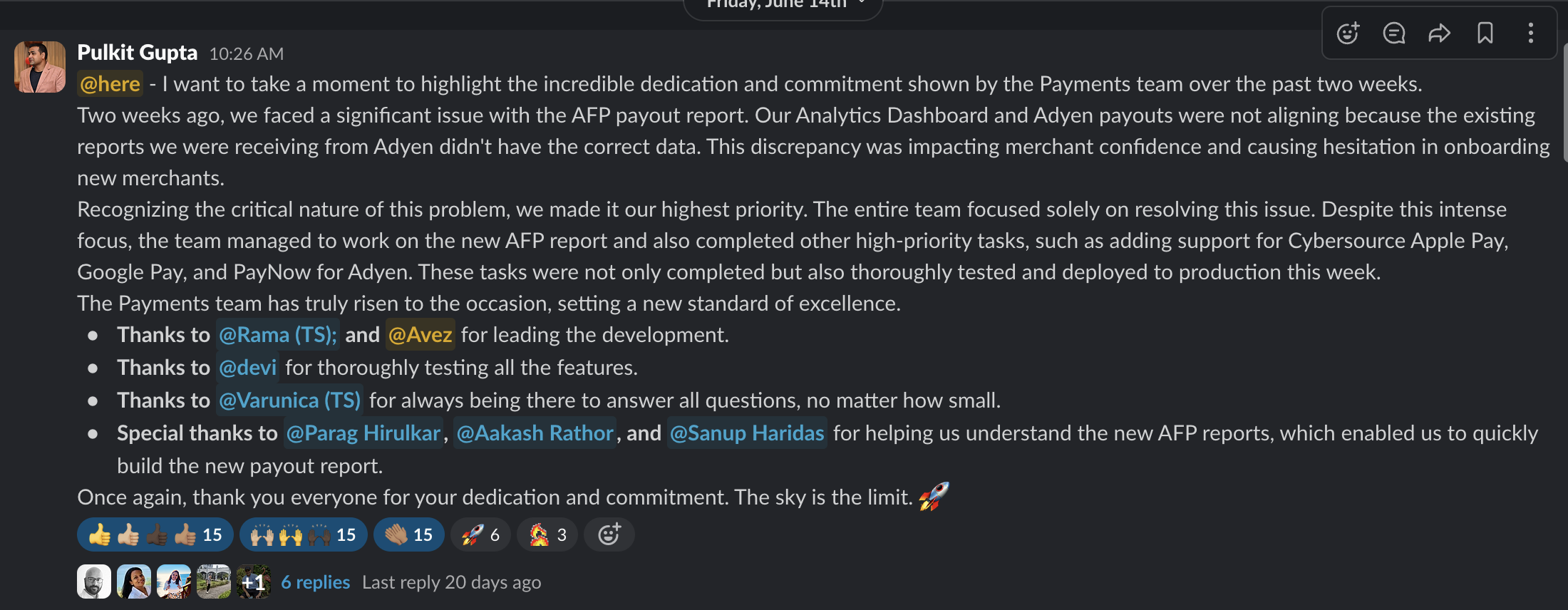This screenshot has height=610, width=1568.
Task: Toggle the thumbs up reaction with 15
Action: point(155,534)
